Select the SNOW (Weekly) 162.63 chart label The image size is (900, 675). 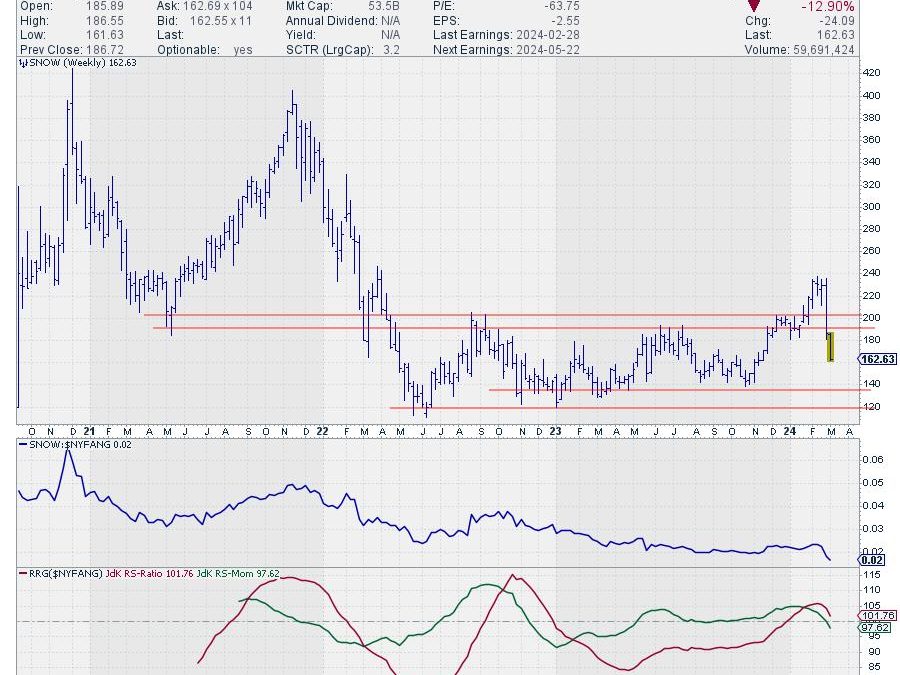pos(83,63)
